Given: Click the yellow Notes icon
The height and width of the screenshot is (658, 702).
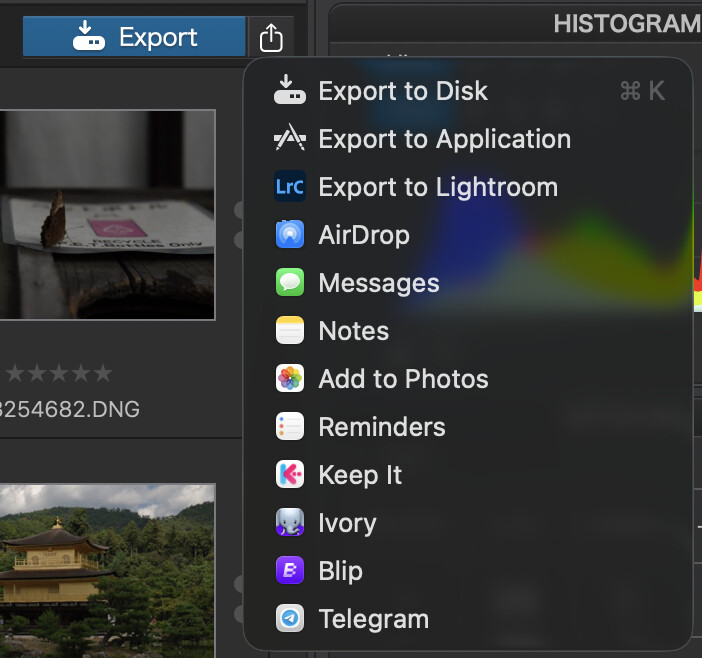Looking at the screenshot, I should 290,331.
